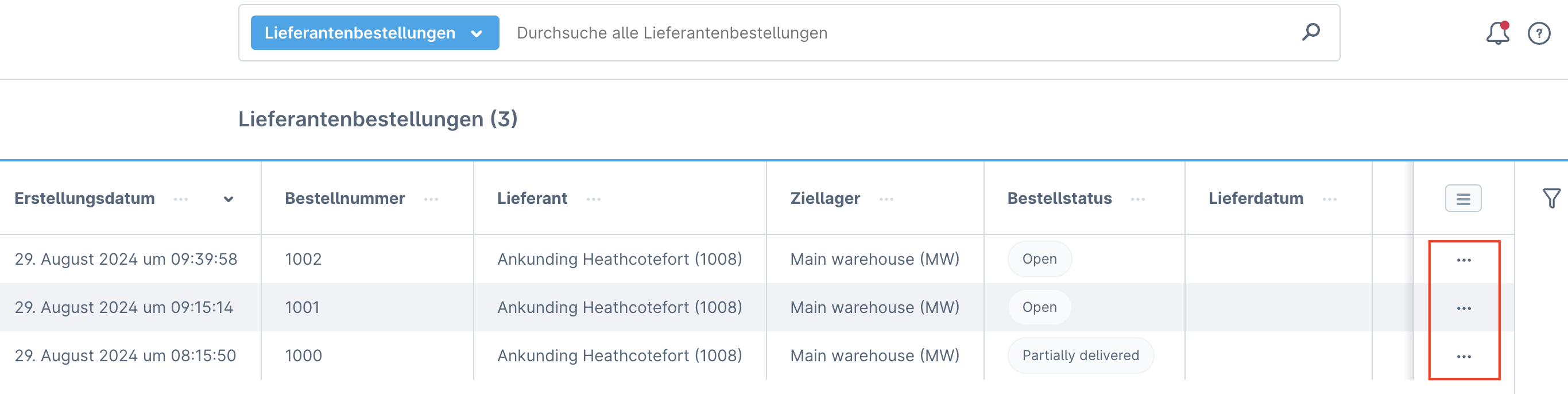This screenshot has height=394, width=1568.
Task: Open notifications via the bell icon
Action: point(1497,33)
